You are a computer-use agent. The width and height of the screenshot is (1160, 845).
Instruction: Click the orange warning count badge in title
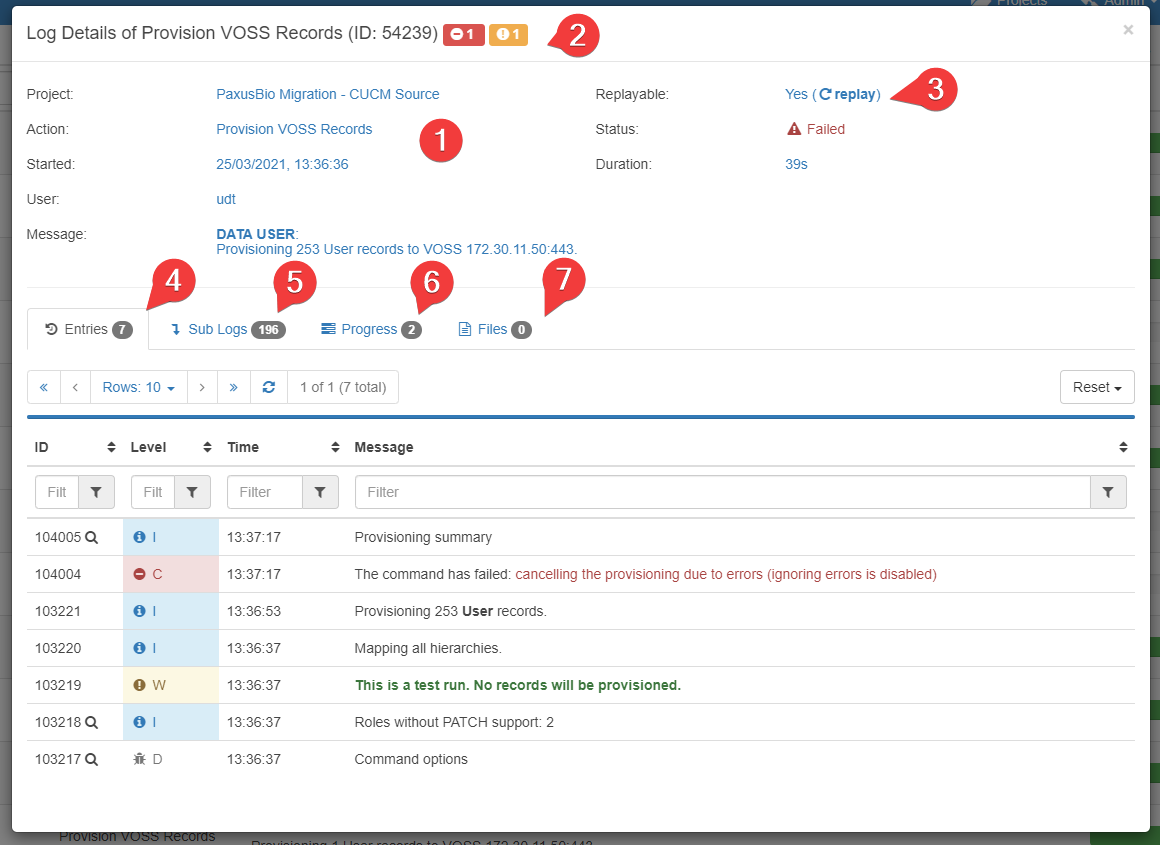coord(508,35)
